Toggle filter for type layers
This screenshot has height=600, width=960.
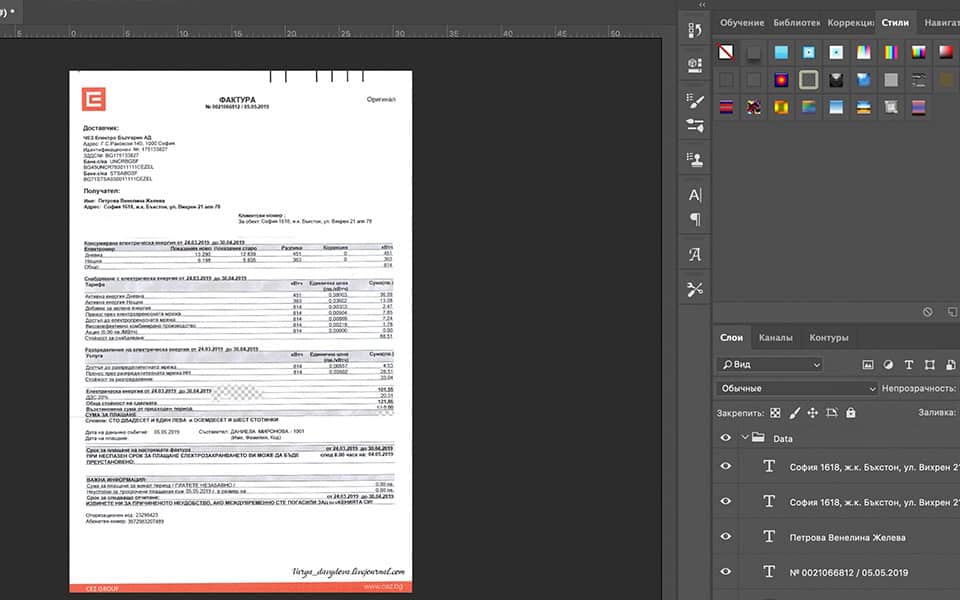coord(909,364)
